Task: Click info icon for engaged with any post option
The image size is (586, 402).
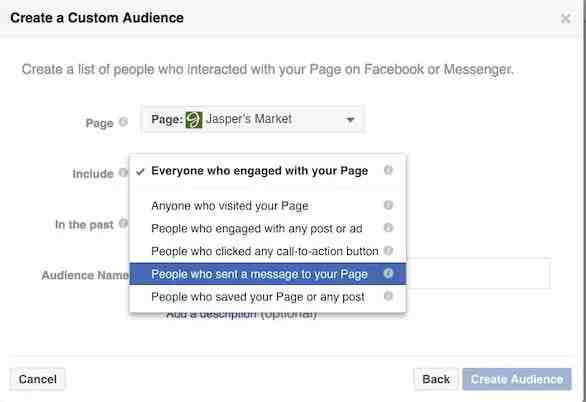Action: click(388, 228)
